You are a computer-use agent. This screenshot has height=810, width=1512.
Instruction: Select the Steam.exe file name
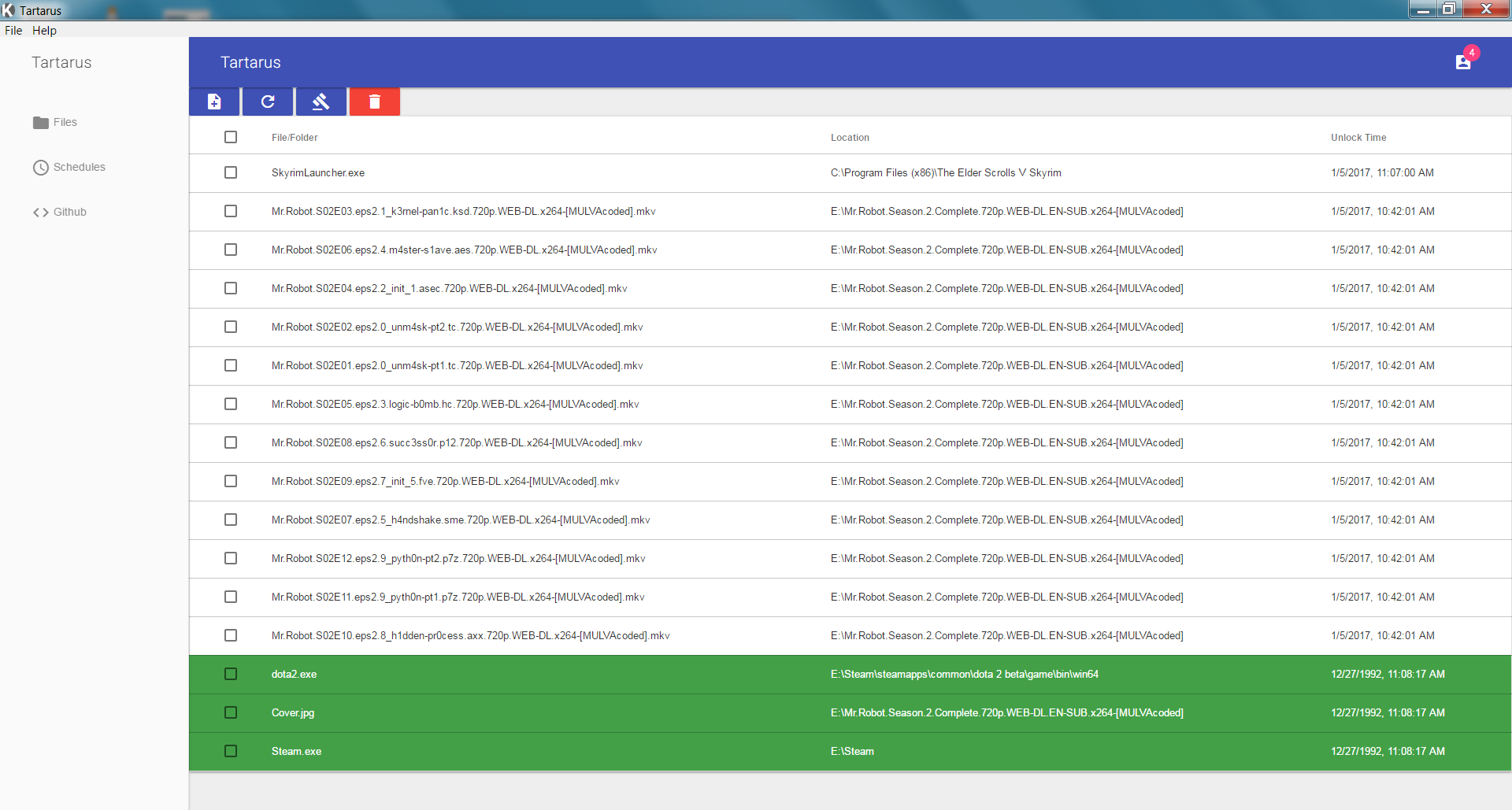point(296,751)
